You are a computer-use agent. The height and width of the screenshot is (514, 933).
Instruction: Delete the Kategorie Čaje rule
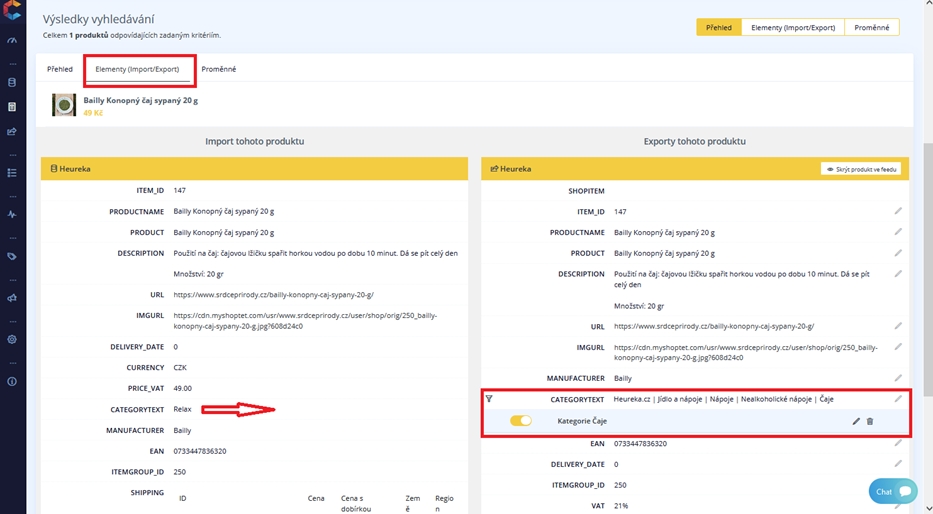pyautogui.click(x=870, y=421)
